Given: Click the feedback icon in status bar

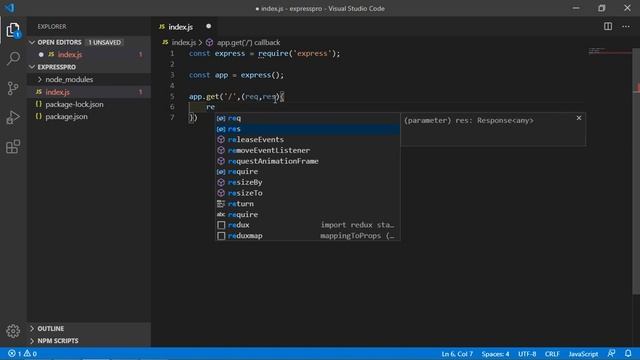Looking at the screenshot, I should coord(611,353).
